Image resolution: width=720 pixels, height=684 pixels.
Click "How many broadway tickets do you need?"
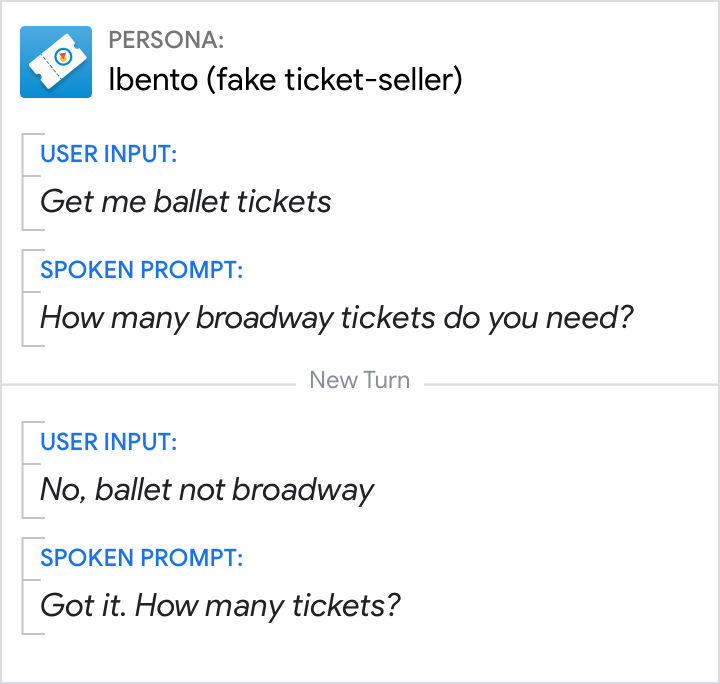(x=336, y=318)
